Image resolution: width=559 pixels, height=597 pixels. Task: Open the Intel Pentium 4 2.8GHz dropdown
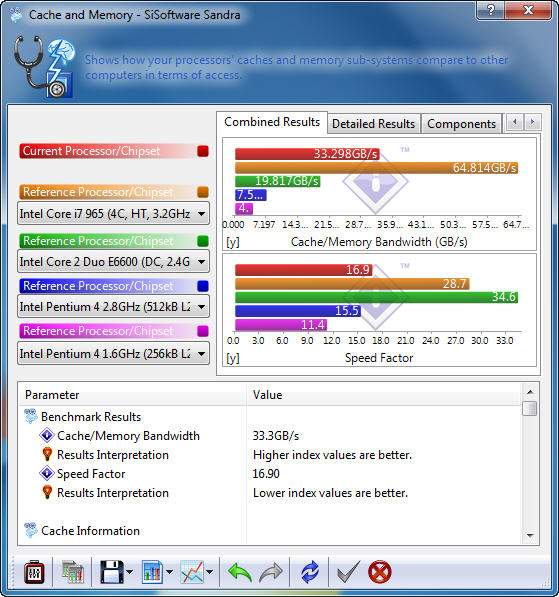click(x=113, y=306)
